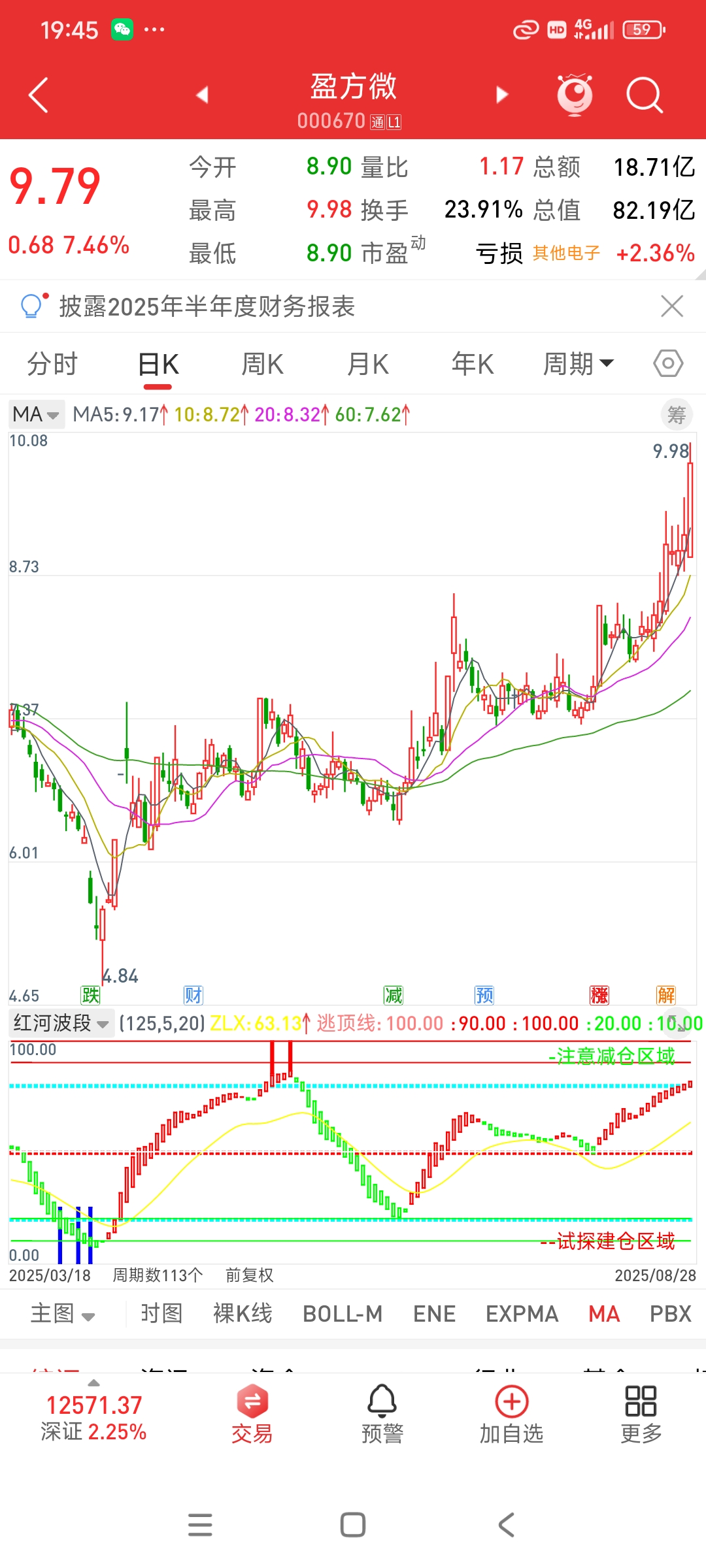This screenshot has width=706, height=1568.
Task: Open the 更多 grid menu
Action: [x=641, y=1414]
